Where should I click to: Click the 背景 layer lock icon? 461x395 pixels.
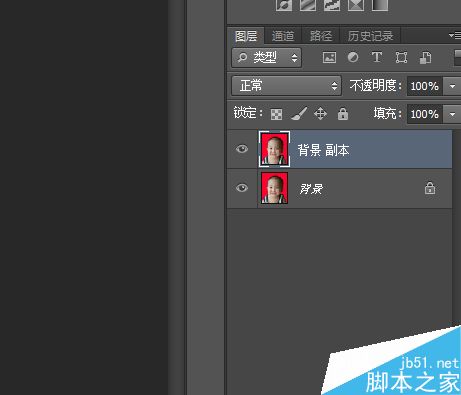(430, 188)
